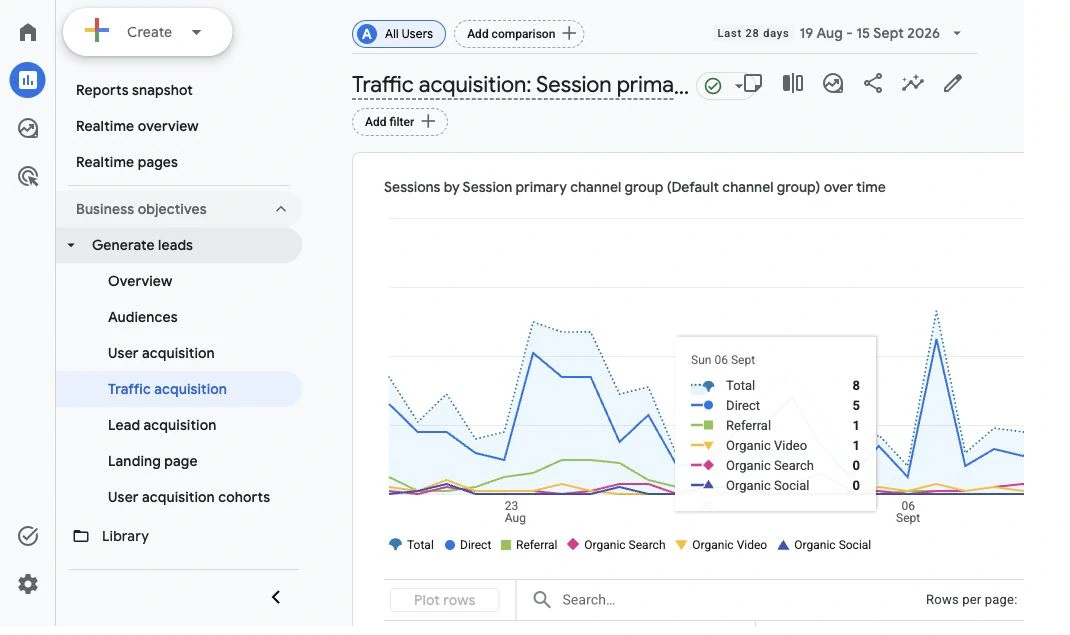Open Landing page report
The width and height of the screenshot is (1070, 635).
[152, 461]
